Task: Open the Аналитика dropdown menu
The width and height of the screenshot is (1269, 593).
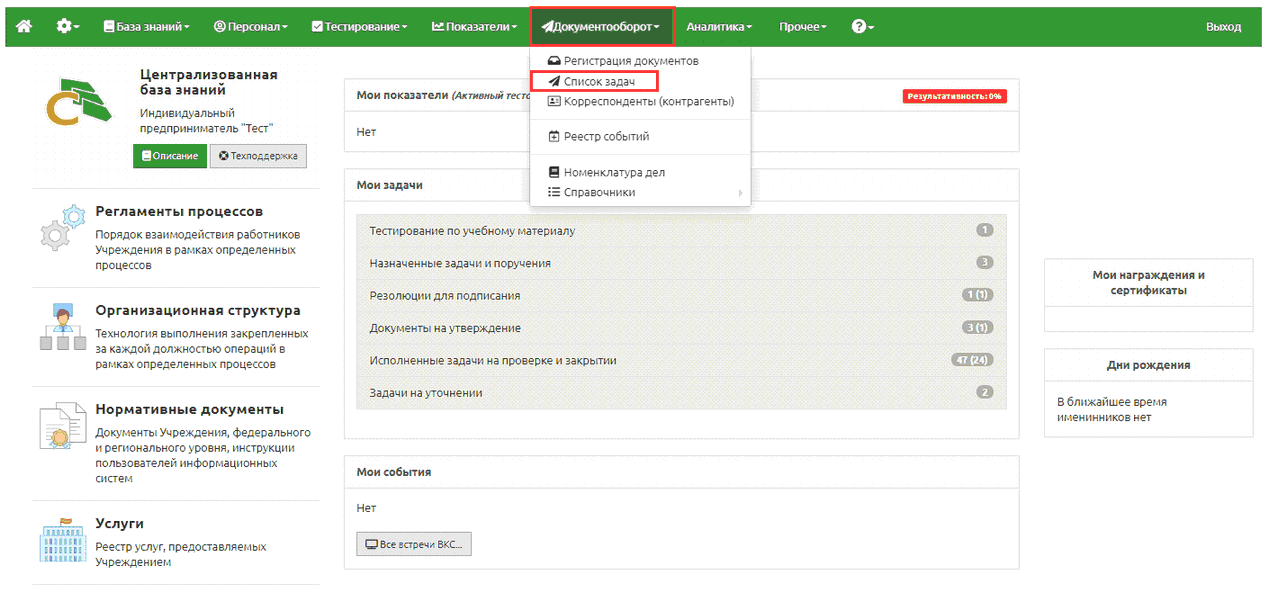Action: (719, 27)
